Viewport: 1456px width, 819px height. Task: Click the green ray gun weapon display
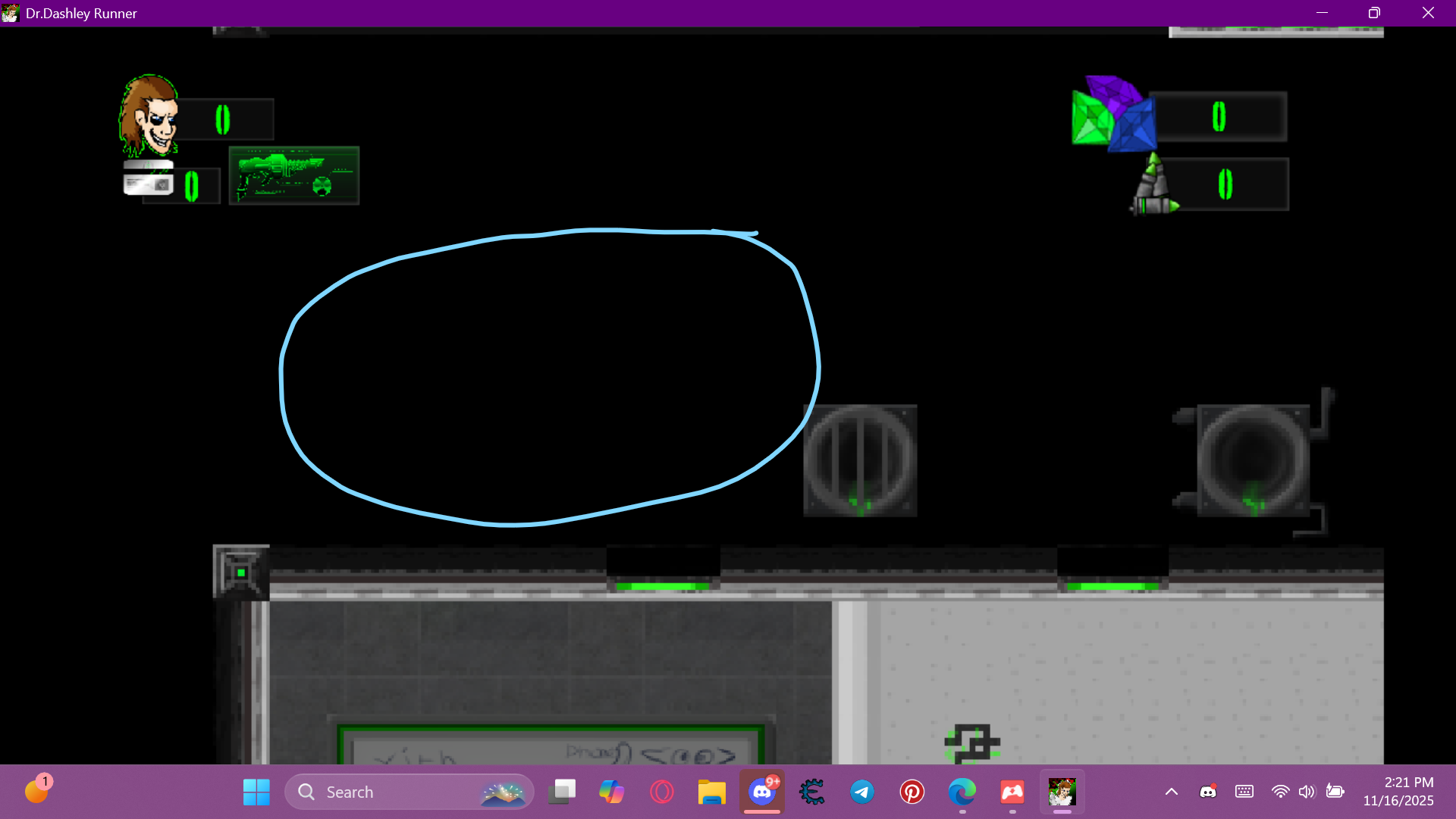pyautogui.click(x=293, y=175)
